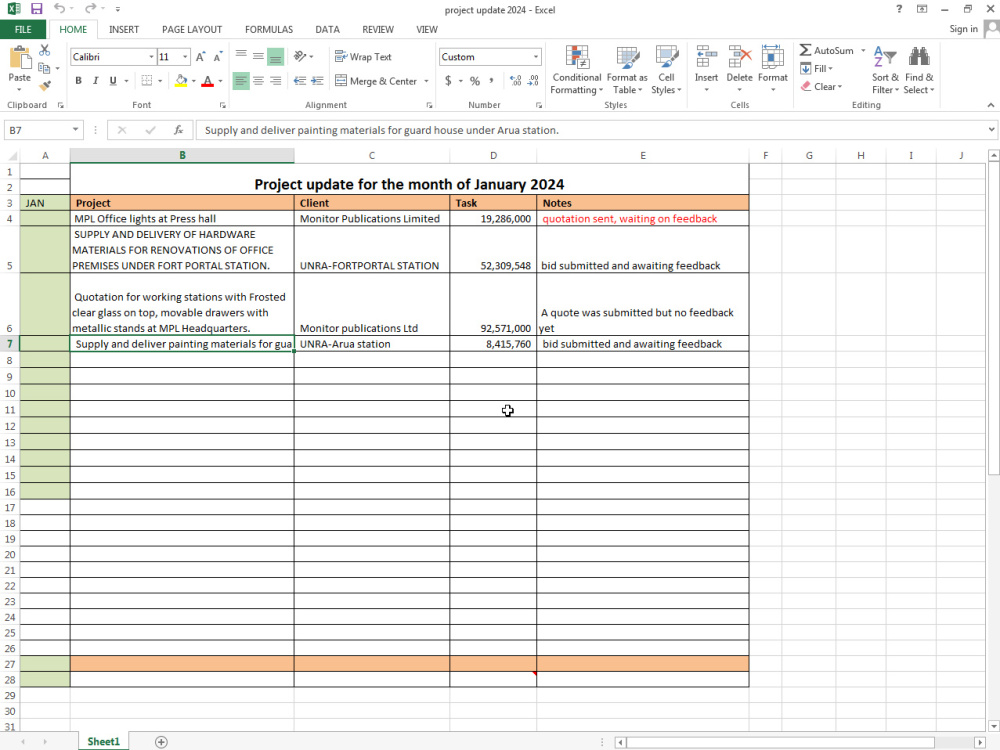Toggle Top Align vertical alignment

(x=241, y=57)
